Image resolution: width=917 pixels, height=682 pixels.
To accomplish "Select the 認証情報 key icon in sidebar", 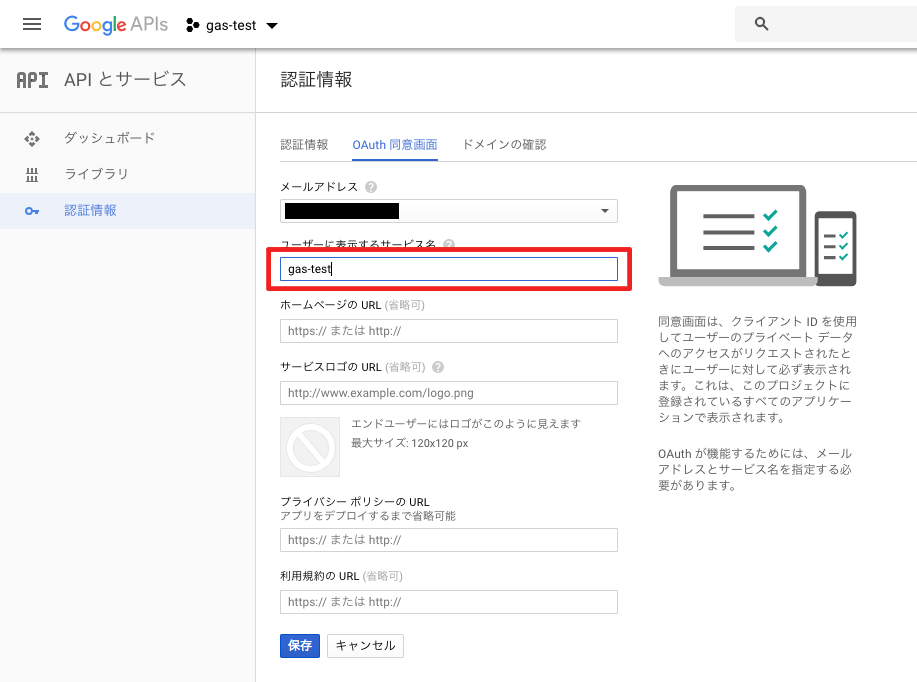I will (x=34, y=211).
